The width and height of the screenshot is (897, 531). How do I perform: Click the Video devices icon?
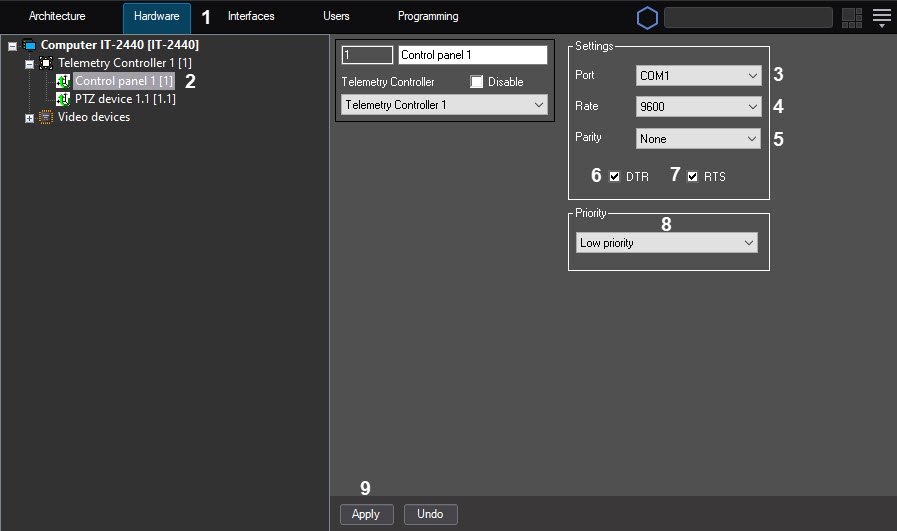[x=46, y=117]
